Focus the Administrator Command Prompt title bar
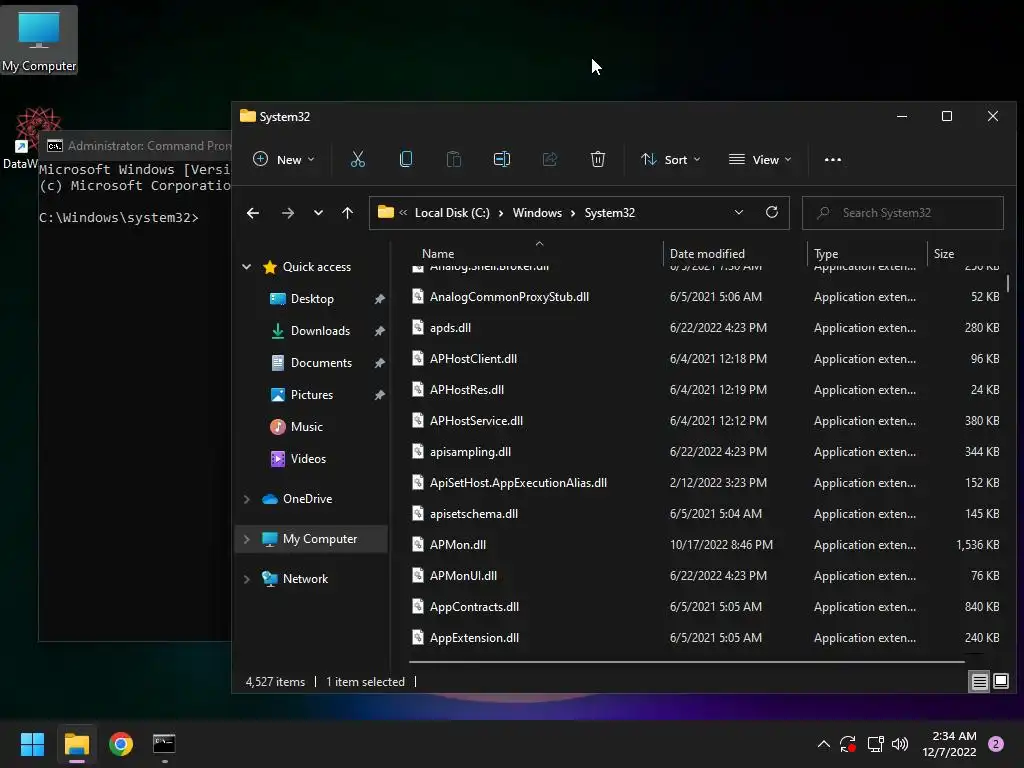 tap(135, 146)
